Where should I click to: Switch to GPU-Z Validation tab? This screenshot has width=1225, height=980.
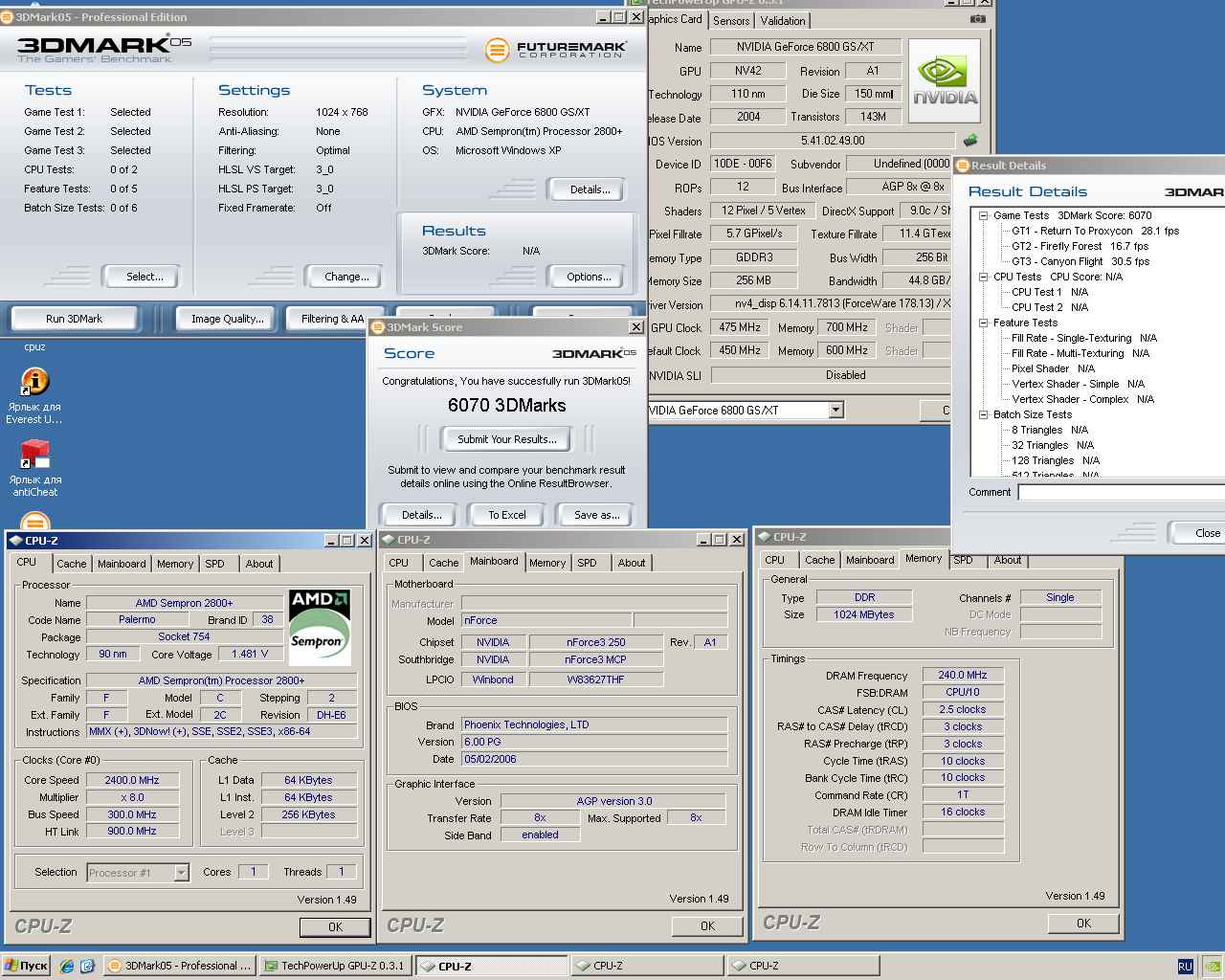click(x=783, y=21)
